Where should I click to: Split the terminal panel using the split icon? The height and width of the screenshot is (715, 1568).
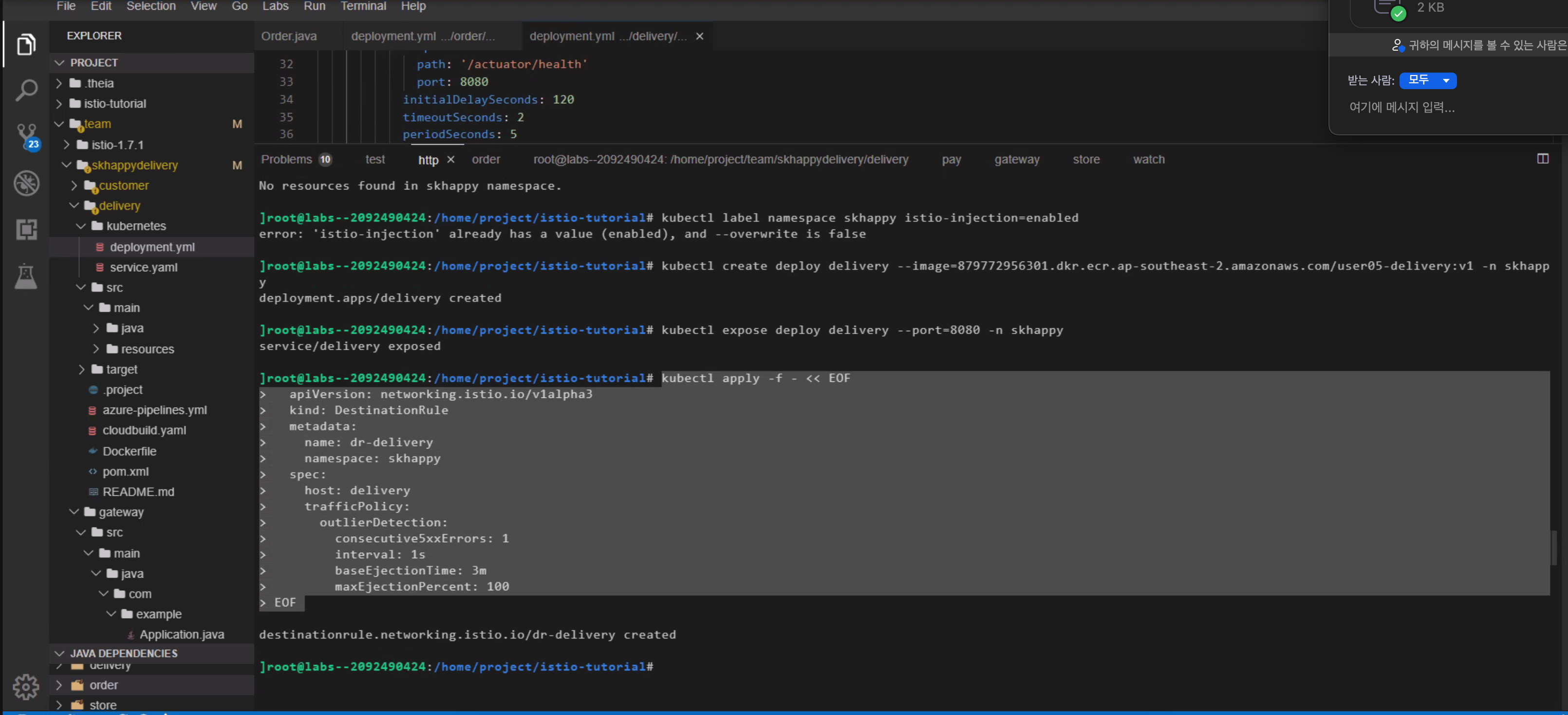point(1543,159)
